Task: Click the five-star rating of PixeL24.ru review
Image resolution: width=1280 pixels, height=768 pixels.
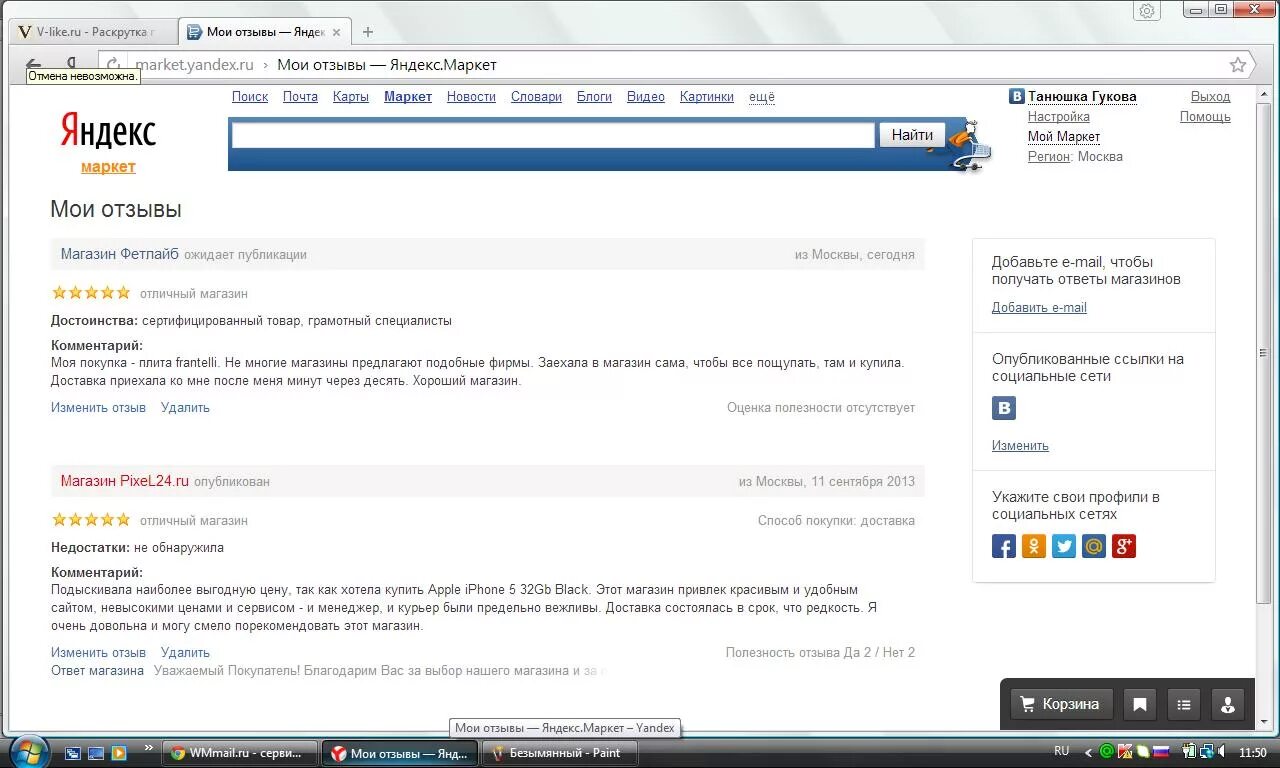Action: click(x=91, y=520)
